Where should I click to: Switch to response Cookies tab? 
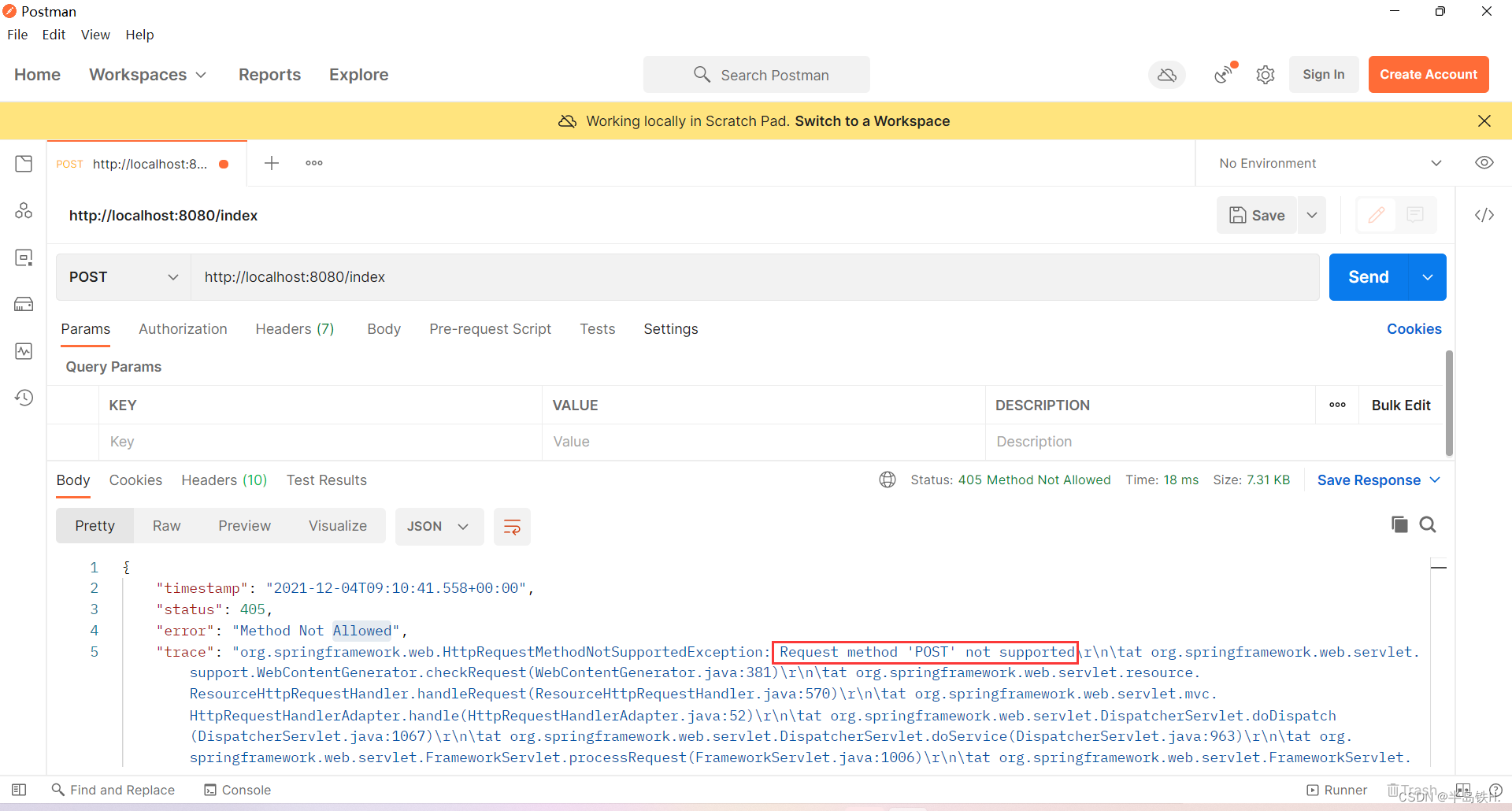click(135, 480)
